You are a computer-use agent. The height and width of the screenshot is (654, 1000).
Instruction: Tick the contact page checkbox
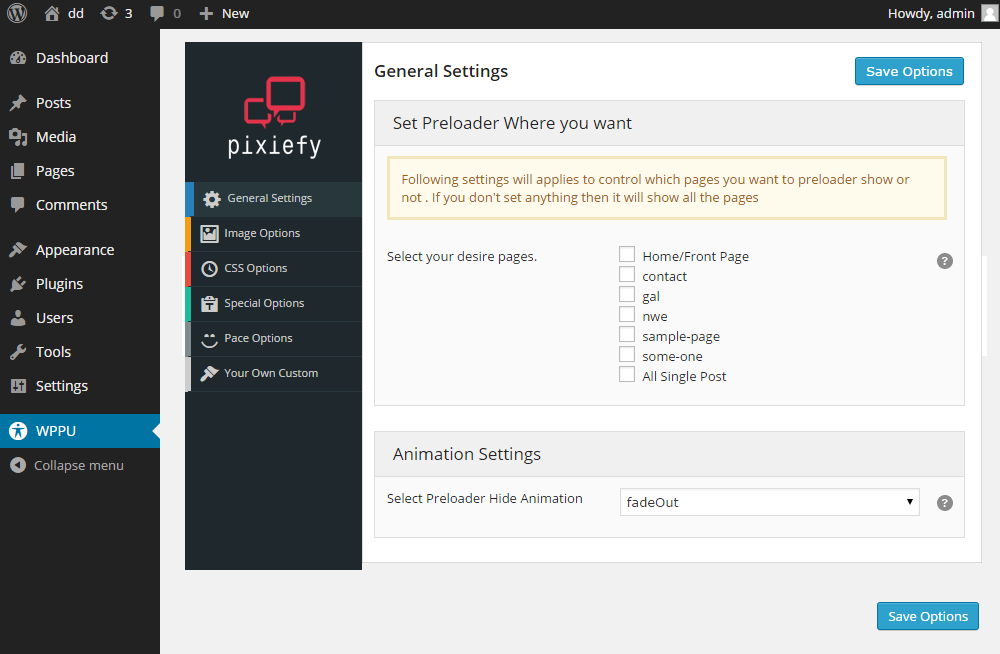627,275
